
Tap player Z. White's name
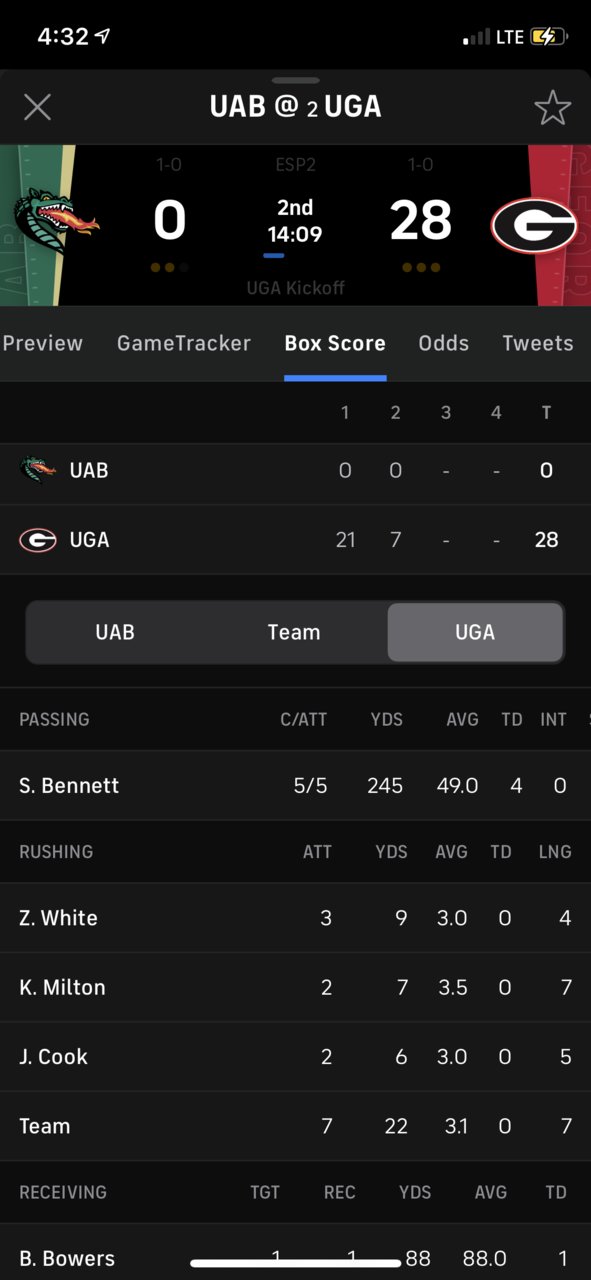coord(58,918)
